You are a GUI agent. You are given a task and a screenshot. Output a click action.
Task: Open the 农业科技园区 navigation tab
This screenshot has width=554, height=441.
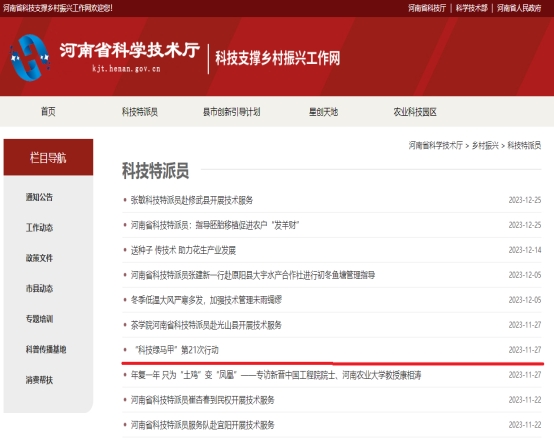coord(415,112)
